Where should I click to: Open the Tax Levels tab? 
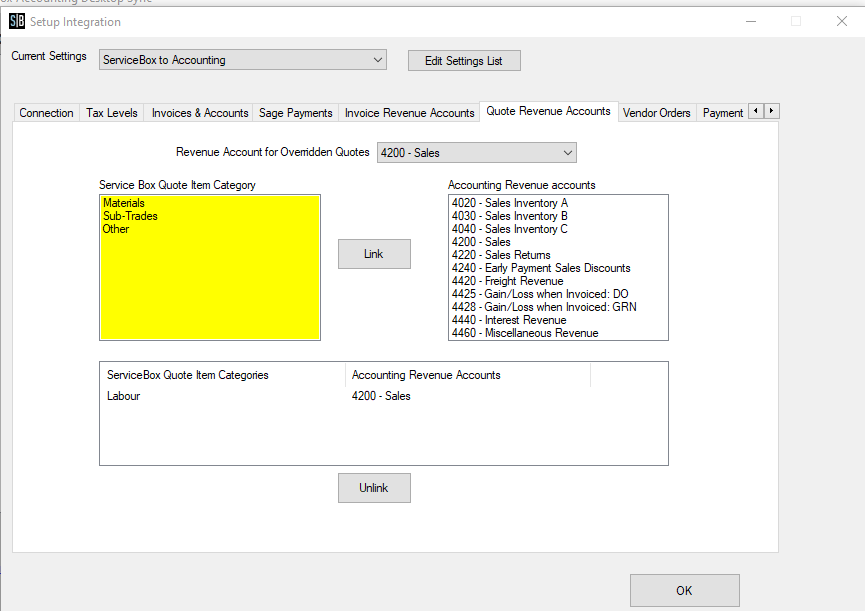click(x=112, y=112)
